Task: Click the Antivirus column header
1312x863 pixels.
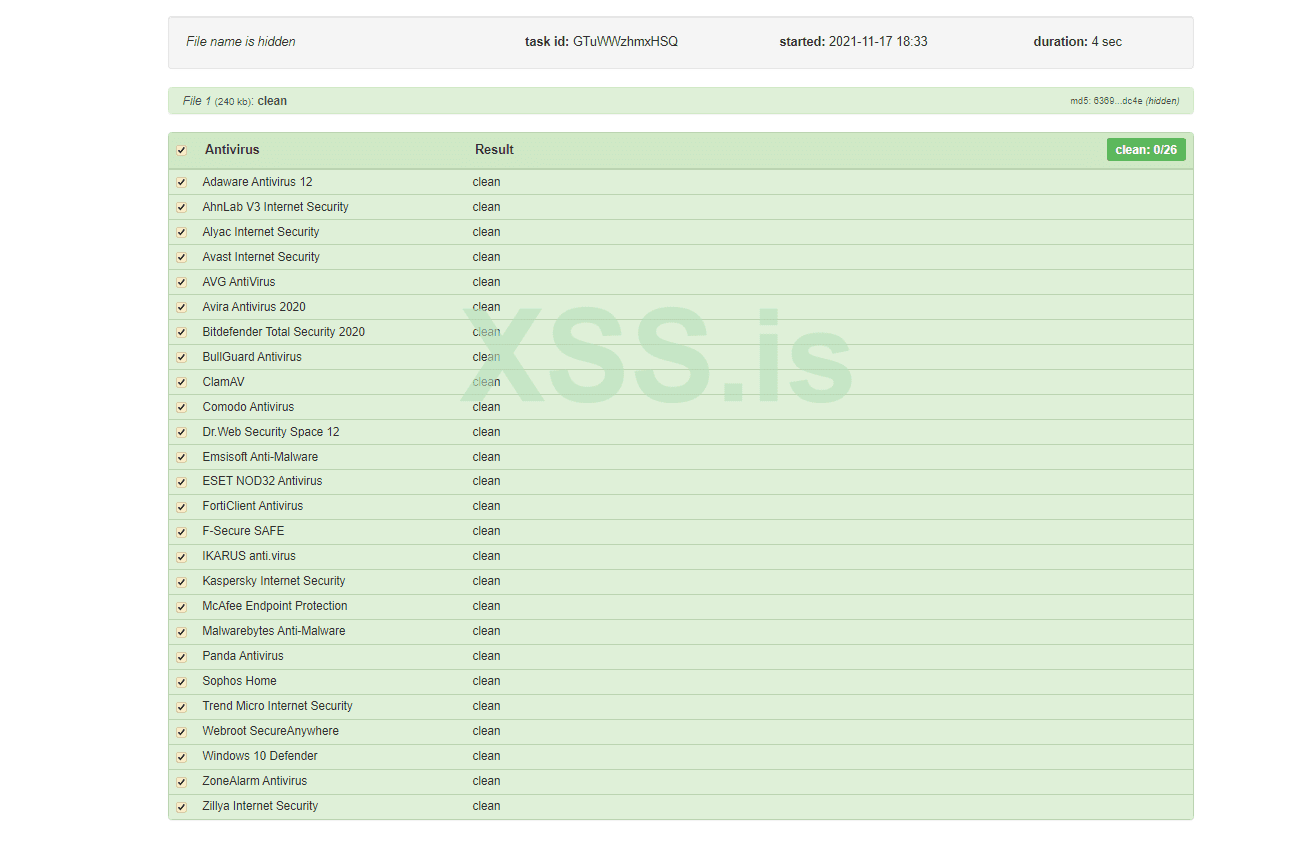Action: 232,150
